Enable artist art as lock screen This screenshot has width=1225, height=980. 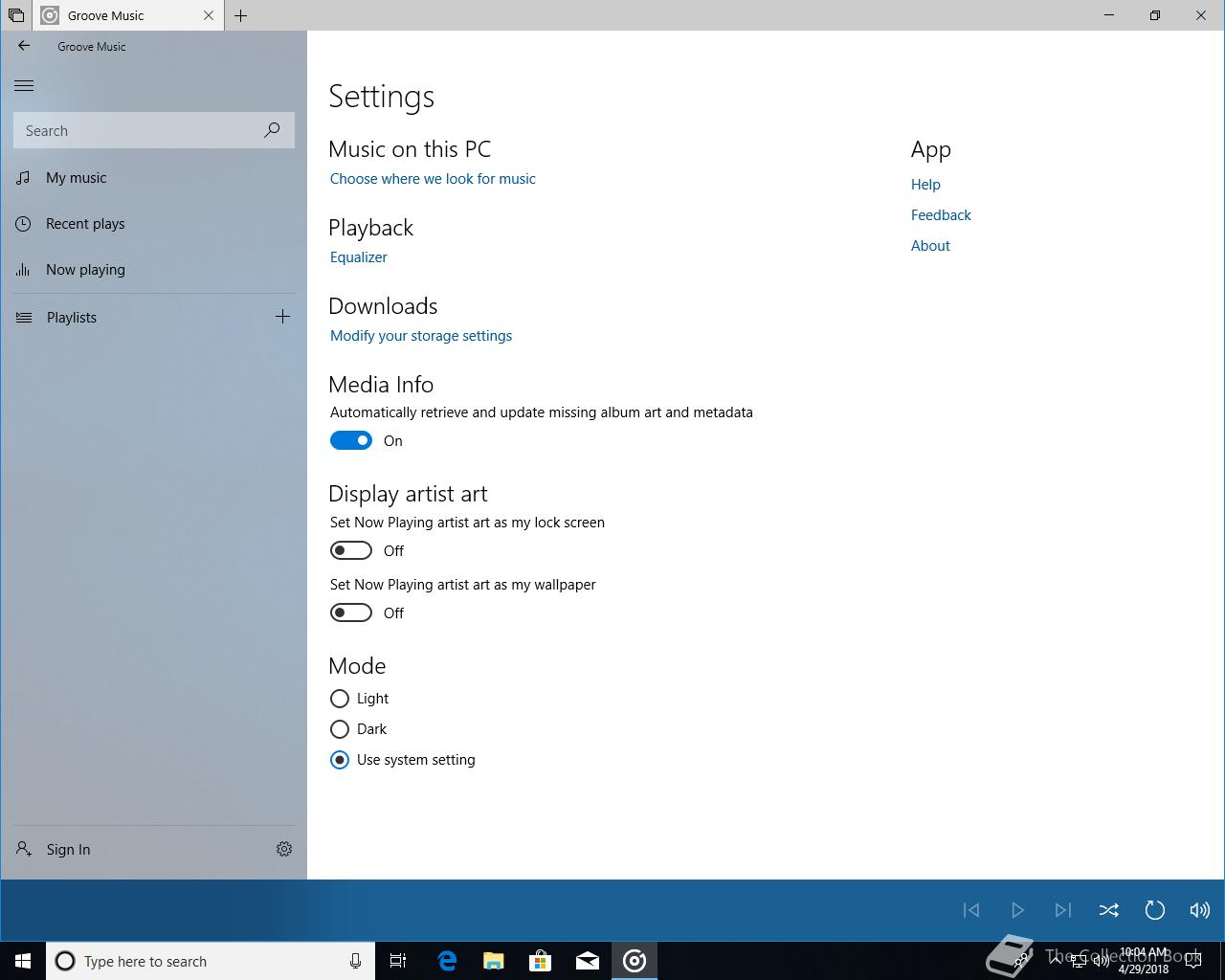pos(351,550)
